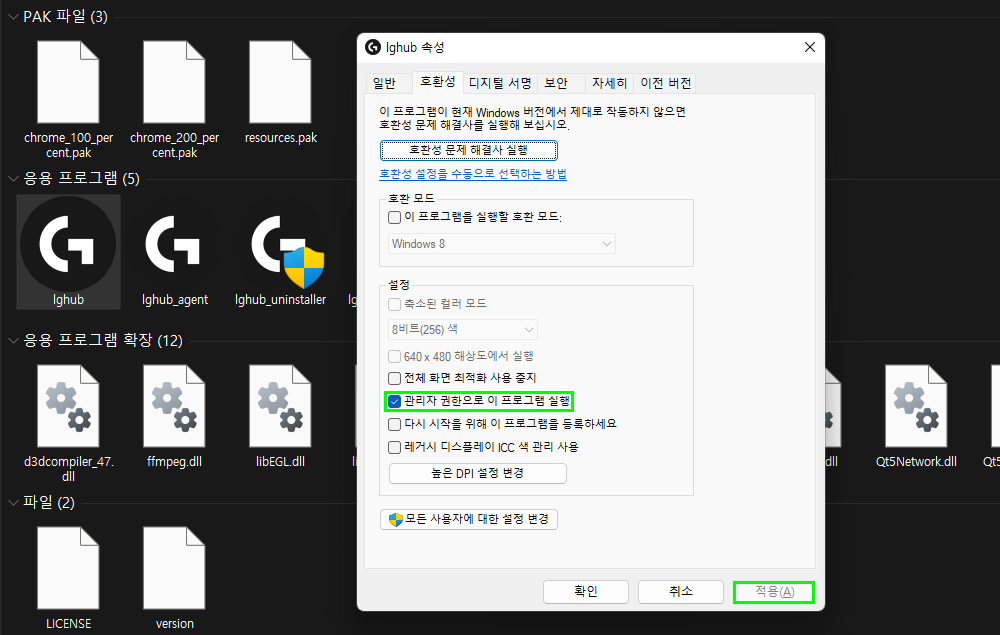The width and height of the screenshot is (1000, 635).
Task: Open the 자세히 tab
Action: 610,83
